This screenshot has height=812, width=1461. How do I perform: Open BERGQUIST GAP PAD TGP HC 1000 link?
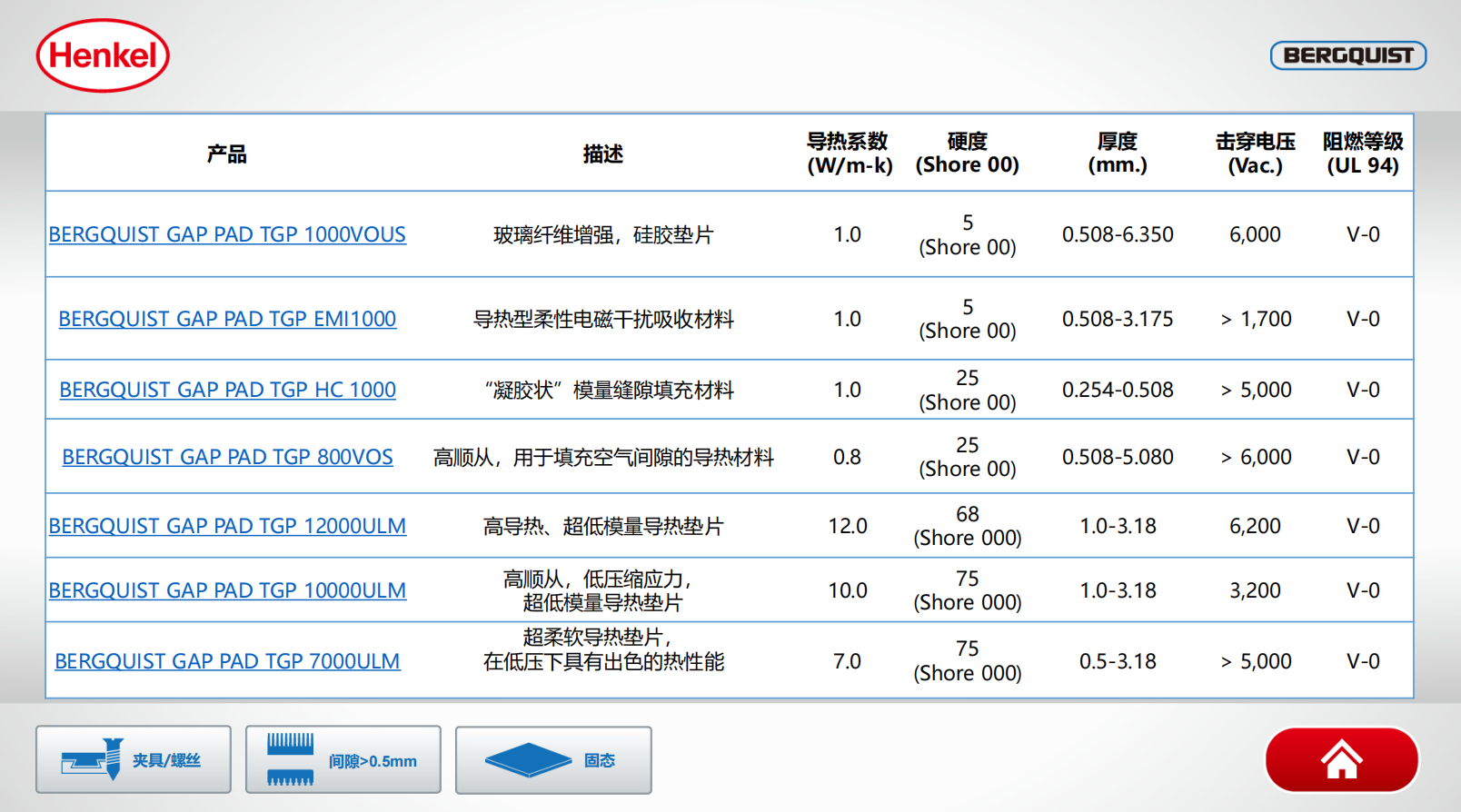(x=227, y=390)
